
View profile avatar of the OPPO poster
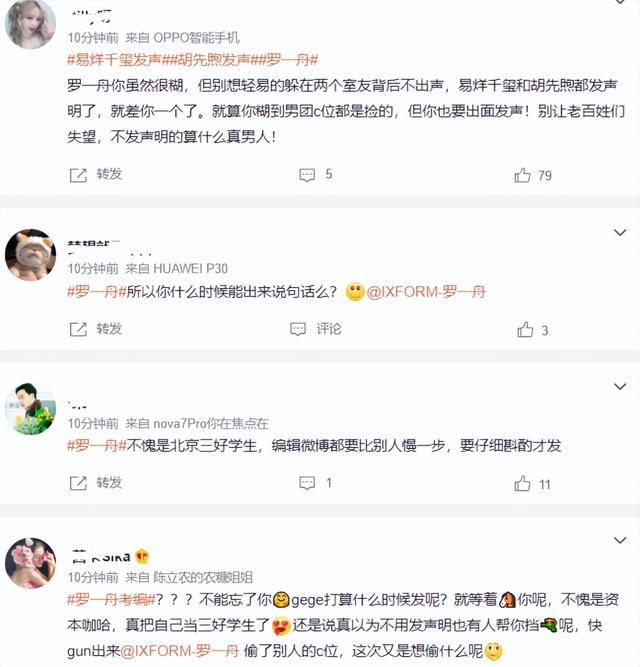click(31, 24)
